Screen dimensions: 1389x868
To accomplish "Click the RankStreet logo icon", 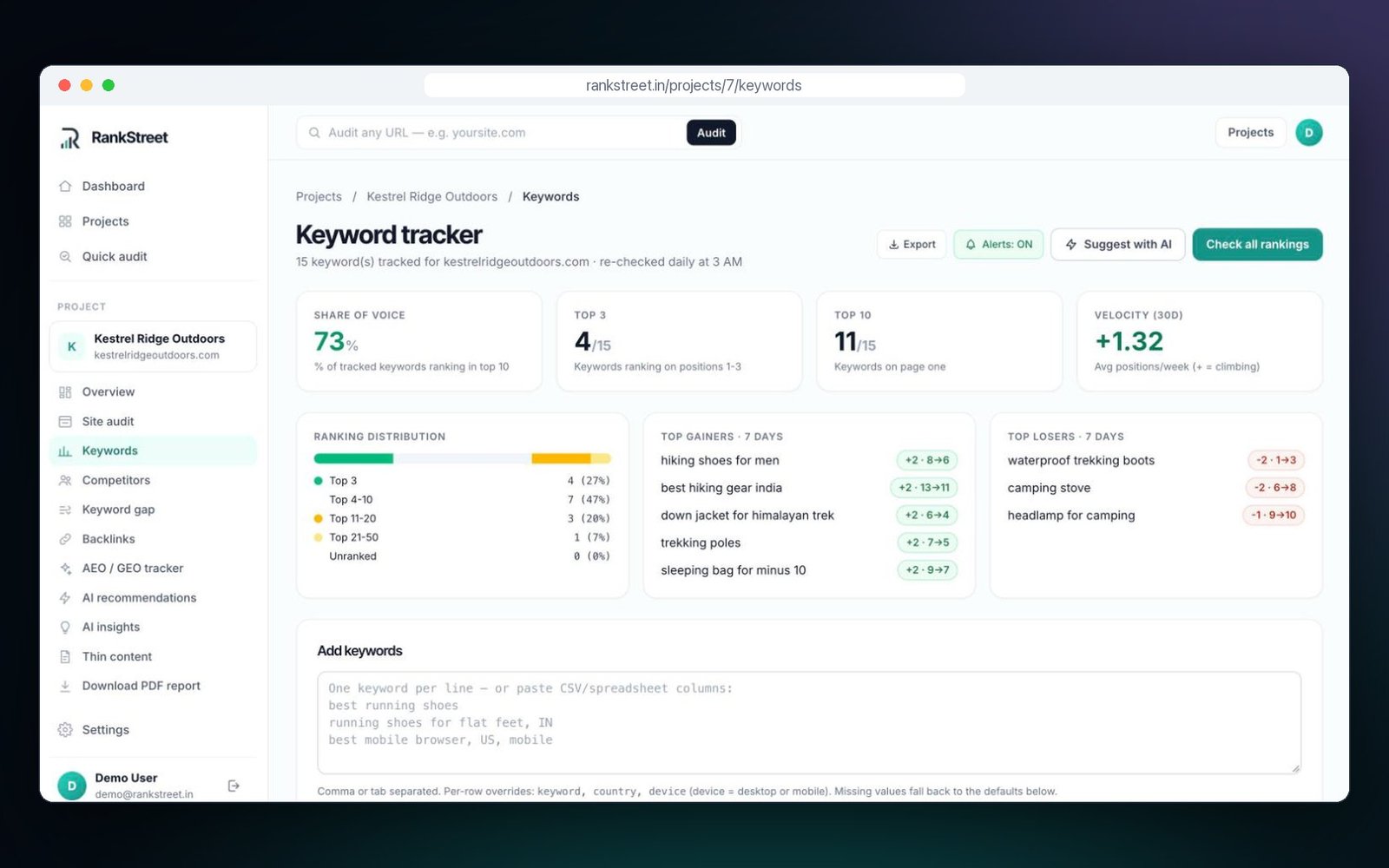I will pos(70,138).
